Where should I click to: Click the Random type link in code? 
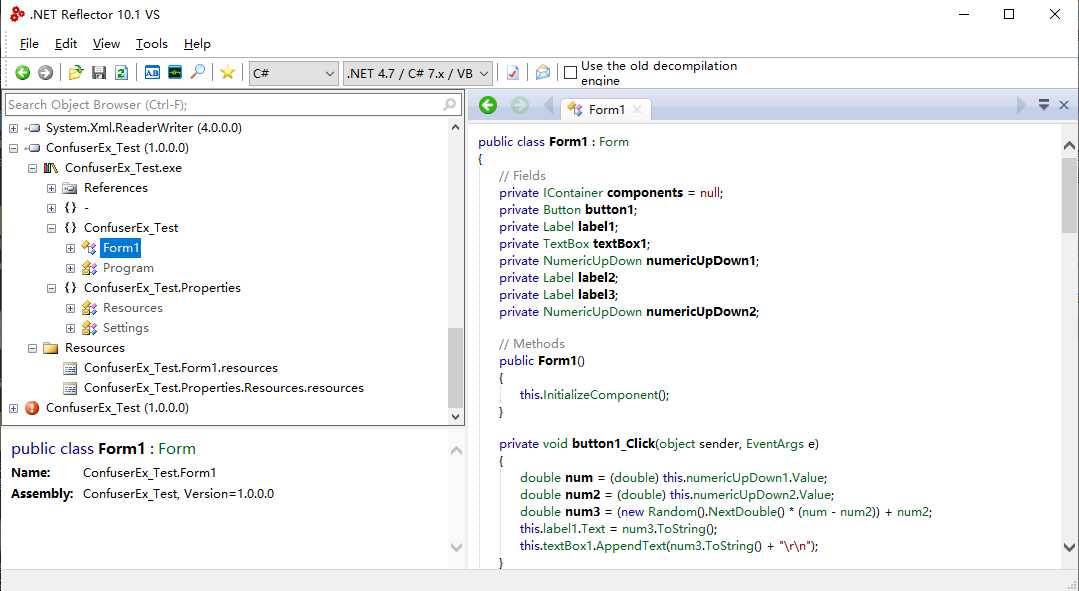point(672,512)
